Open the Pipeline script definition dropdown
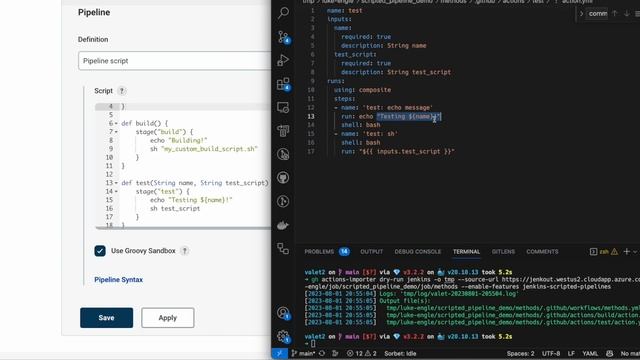This screenshot has height=360, width=640. click(x=175, y=61)
